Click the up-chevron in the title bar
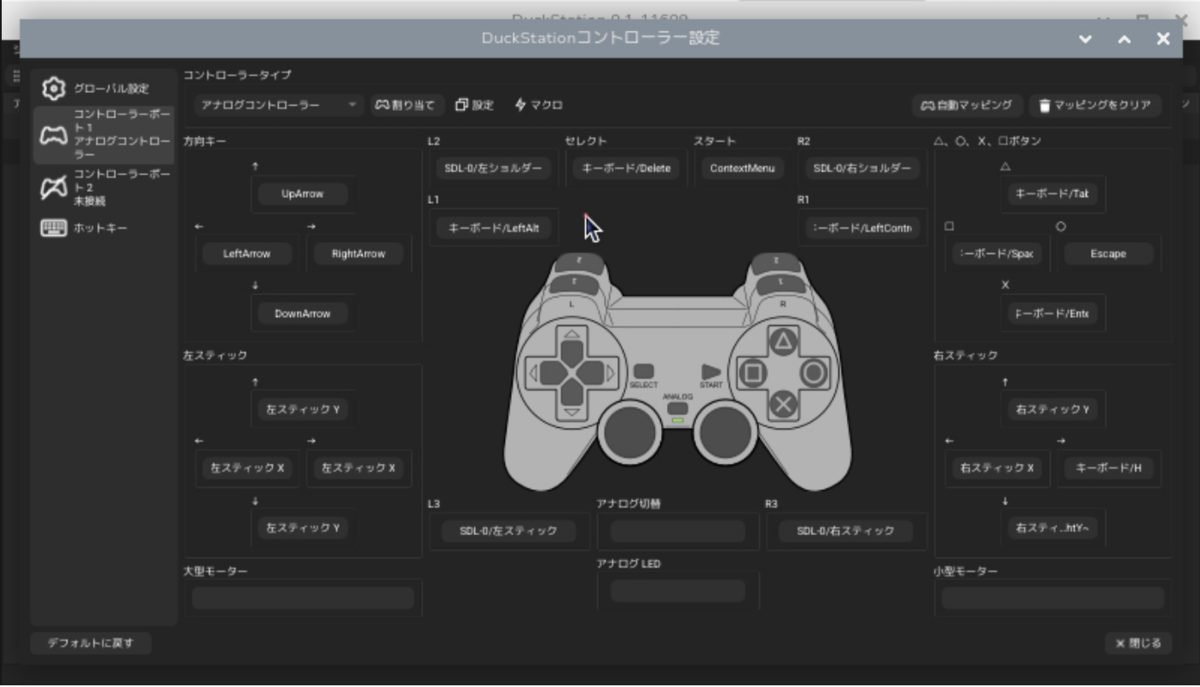This screenshot has height=687, width=1200. click(x=1124, y=39)
